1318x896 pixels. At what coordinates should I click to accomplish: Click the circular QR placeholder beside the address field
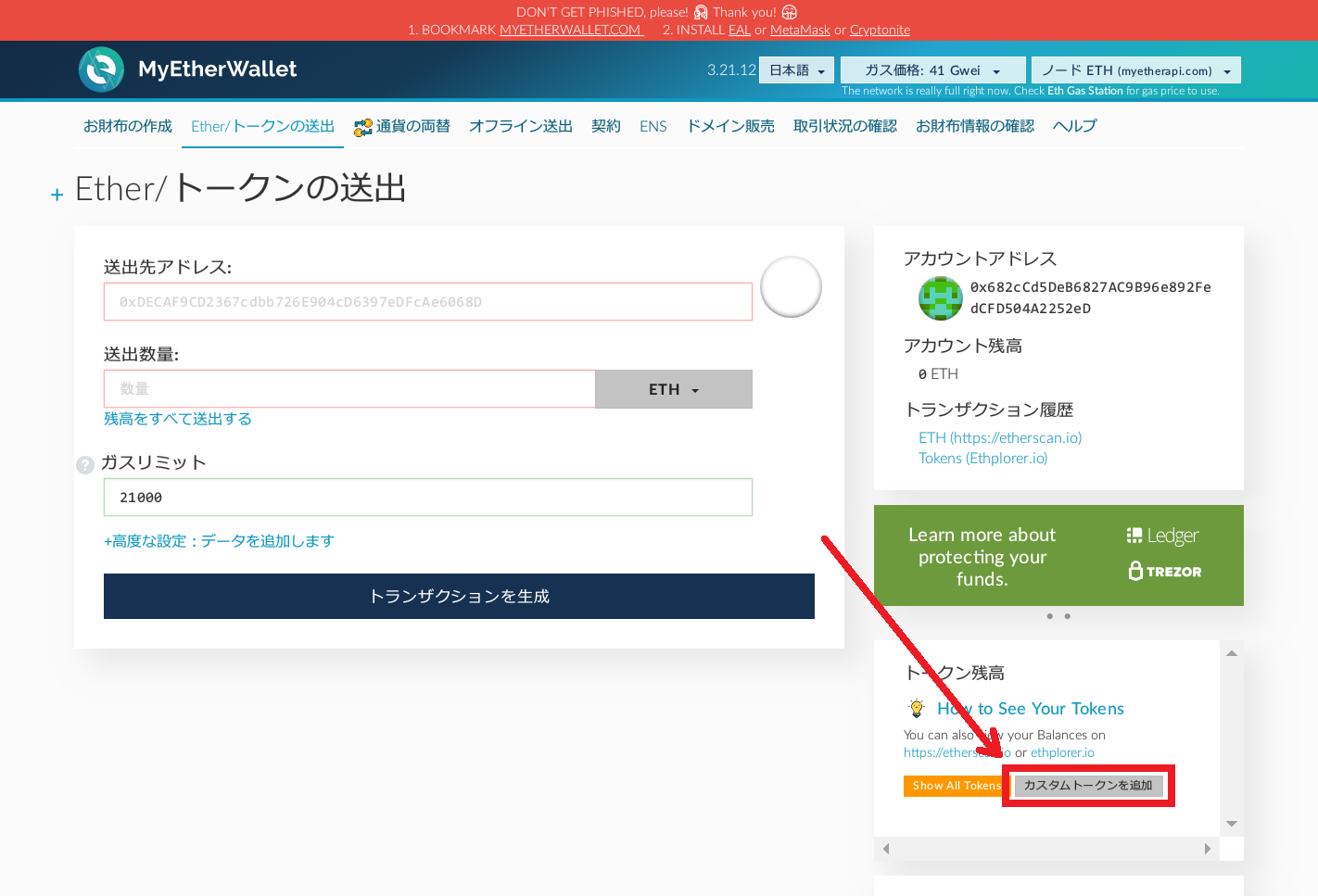coord(791,287)
